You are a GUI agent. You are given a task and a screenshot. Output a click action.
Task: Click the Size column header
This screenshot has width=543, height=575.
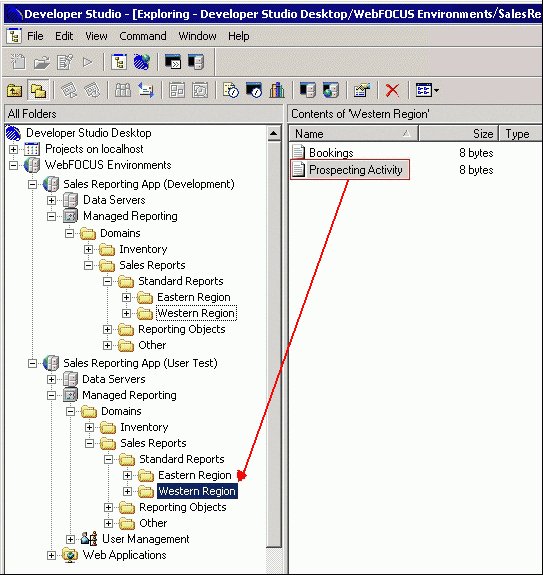pyautogui.click(x=458, y=134)
